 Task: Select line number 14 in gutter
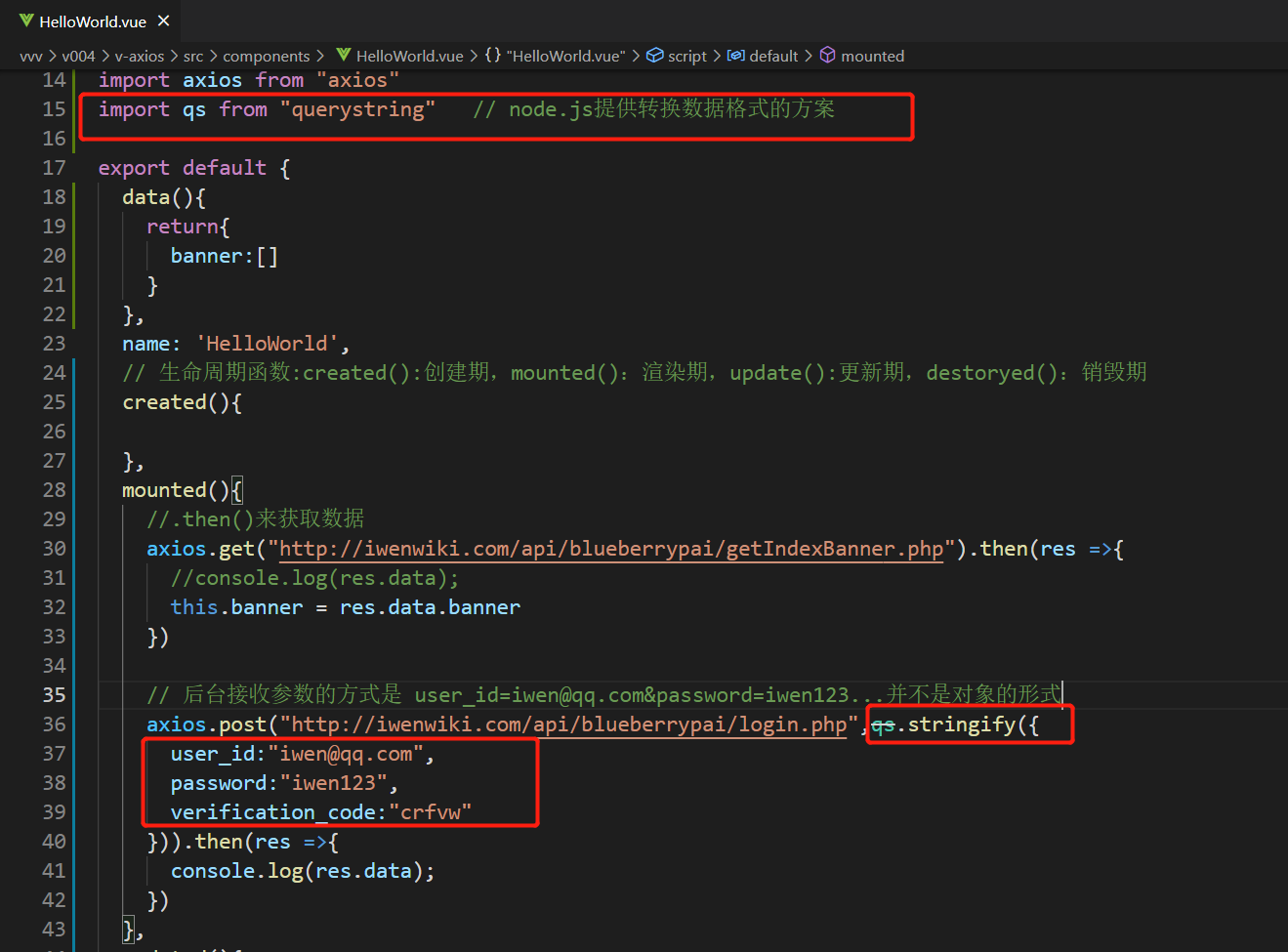(x=54, y=80)
